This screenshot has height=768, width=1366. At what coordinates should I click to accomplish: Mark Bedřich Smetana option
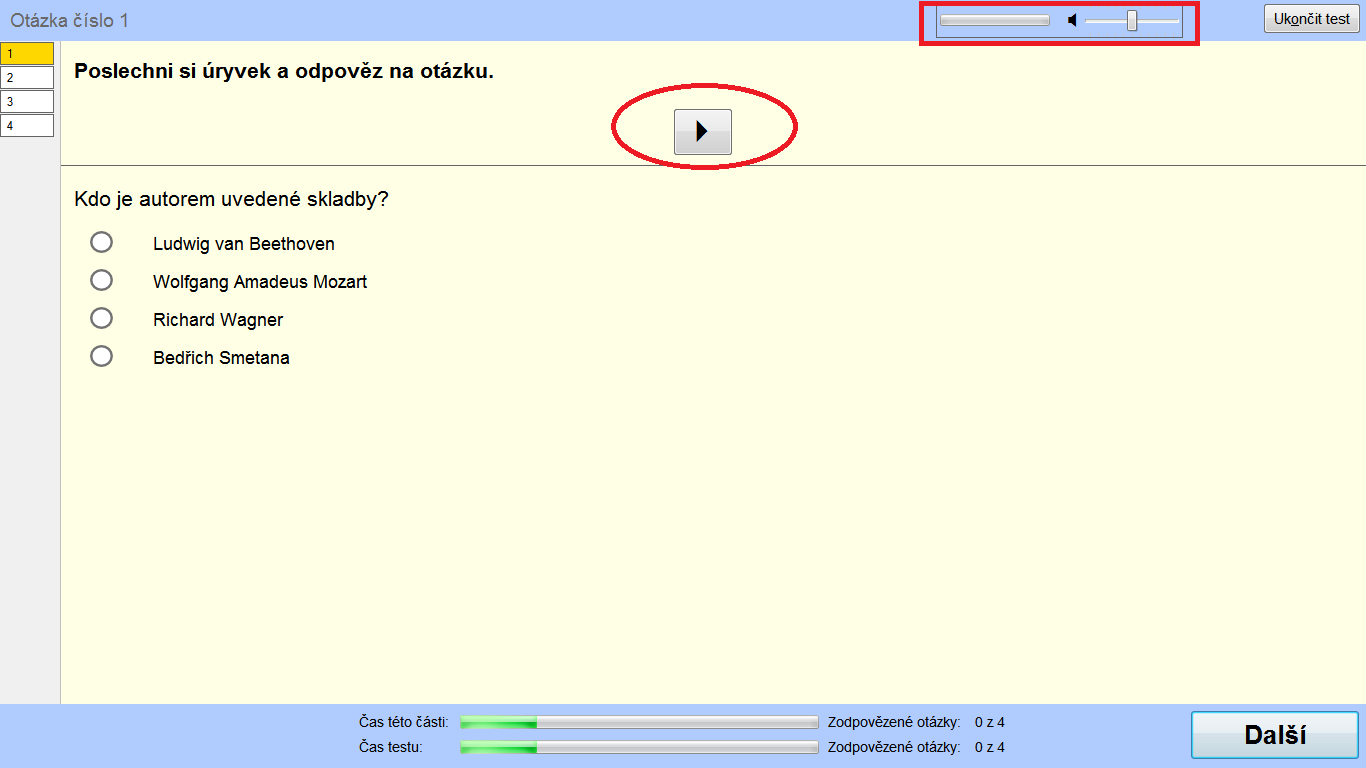101,356
